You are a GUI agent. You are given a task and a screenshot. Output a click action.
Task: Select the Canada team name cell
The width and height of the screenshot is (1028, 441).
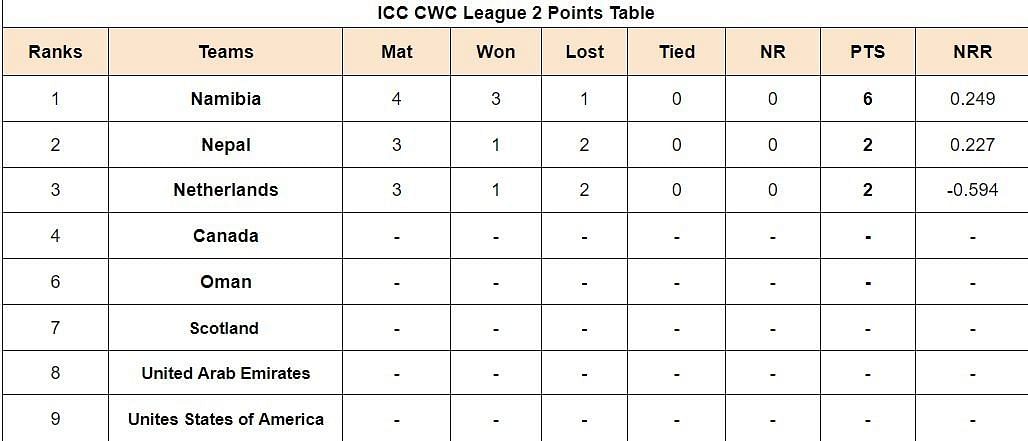tap(226, 236)
